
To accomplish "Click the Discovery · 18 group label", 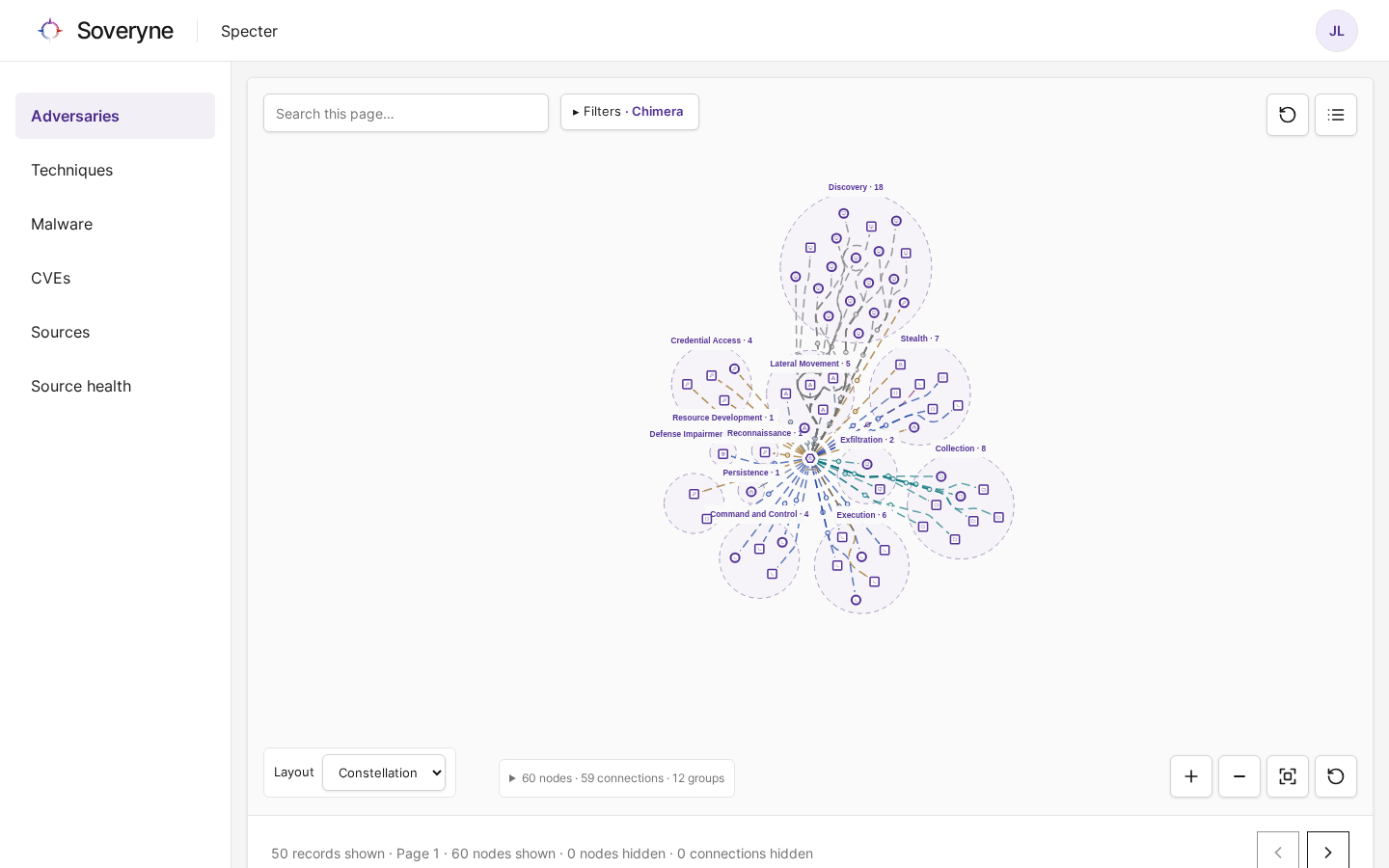I will (856, 187).
